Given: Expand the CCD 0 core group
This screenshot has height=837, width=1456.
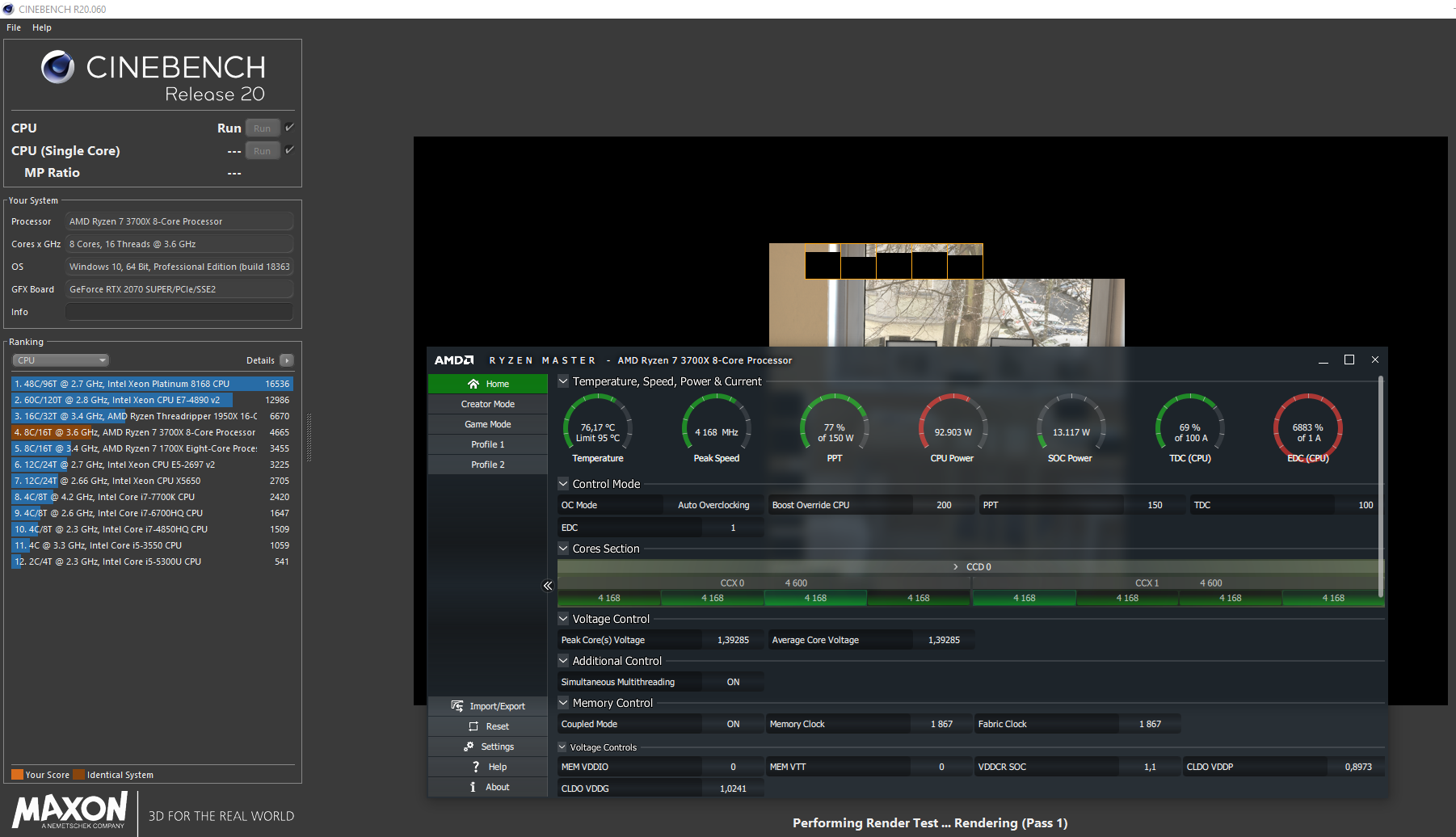Looking at the screenshot, I should 956,567.
